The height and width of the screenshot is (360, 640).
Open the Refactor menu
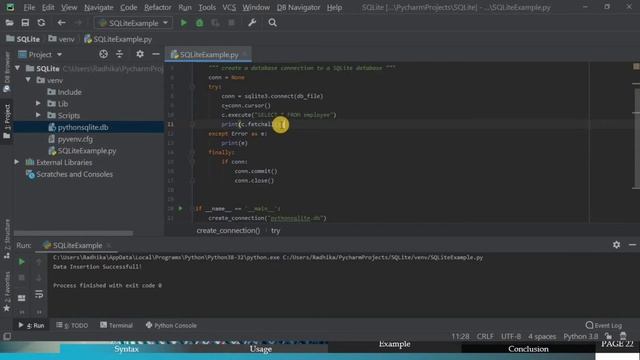tap(158, 7)
